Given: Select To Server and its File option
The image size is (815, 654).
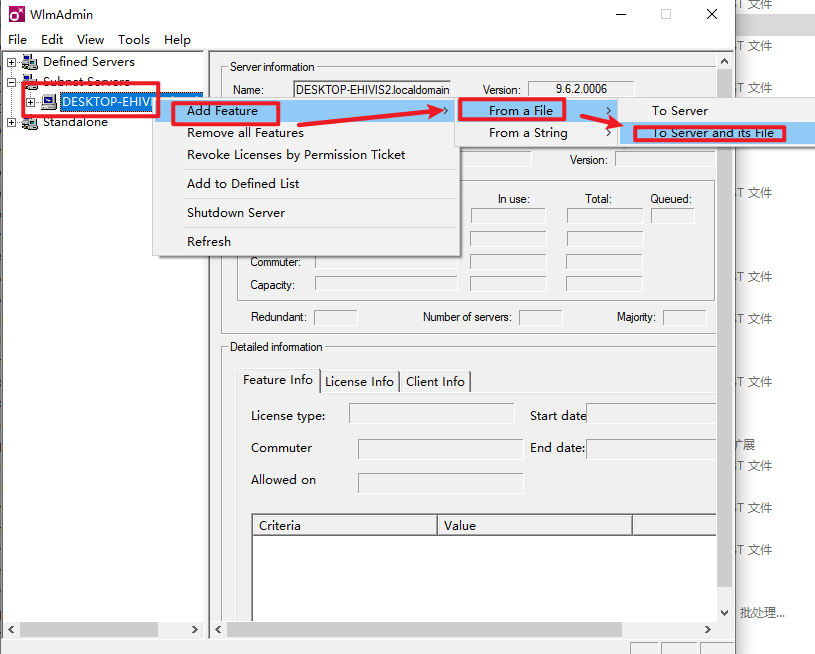Looking at the screenshot, I should coord(712,133).
